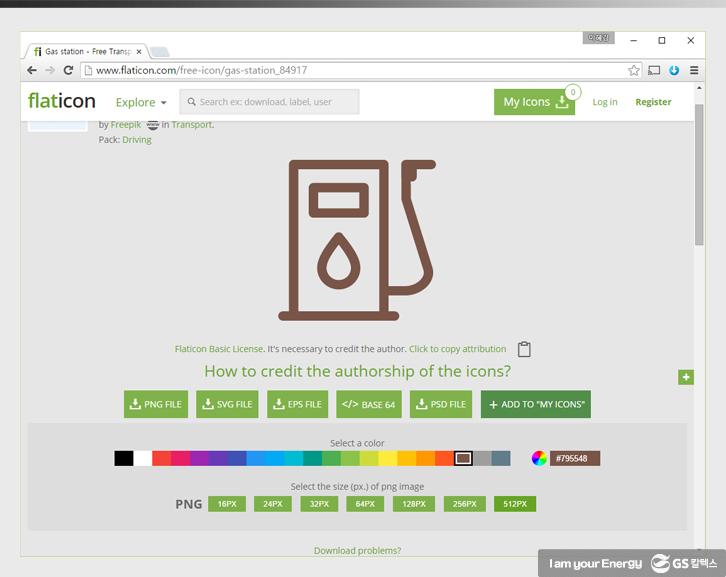
Task: Download the SVG file
Action: [228, 404]
